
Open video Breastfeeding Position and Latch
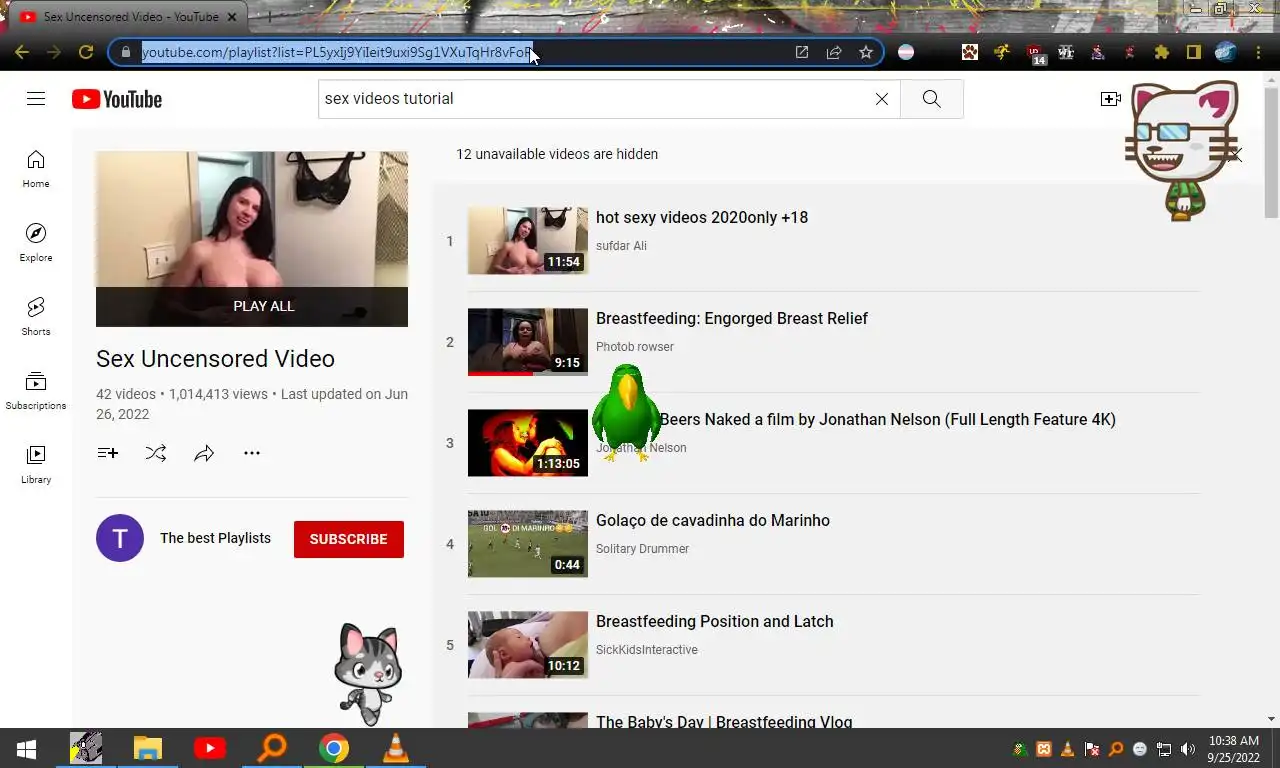(715, 621)
